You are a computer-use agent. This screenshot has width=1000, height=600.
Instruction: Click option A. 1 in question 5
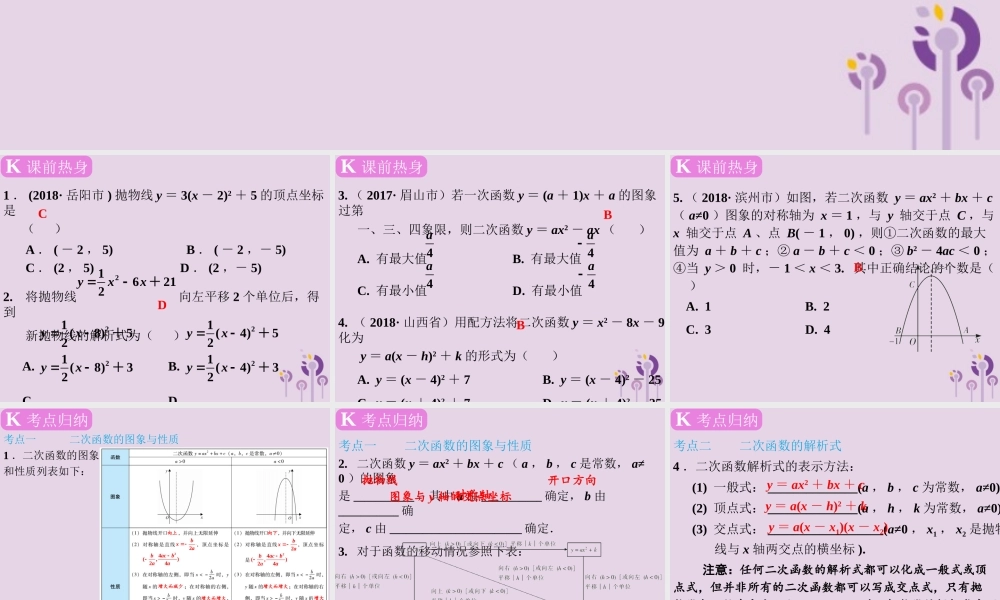pyautogui.click(x=698, y=307)
